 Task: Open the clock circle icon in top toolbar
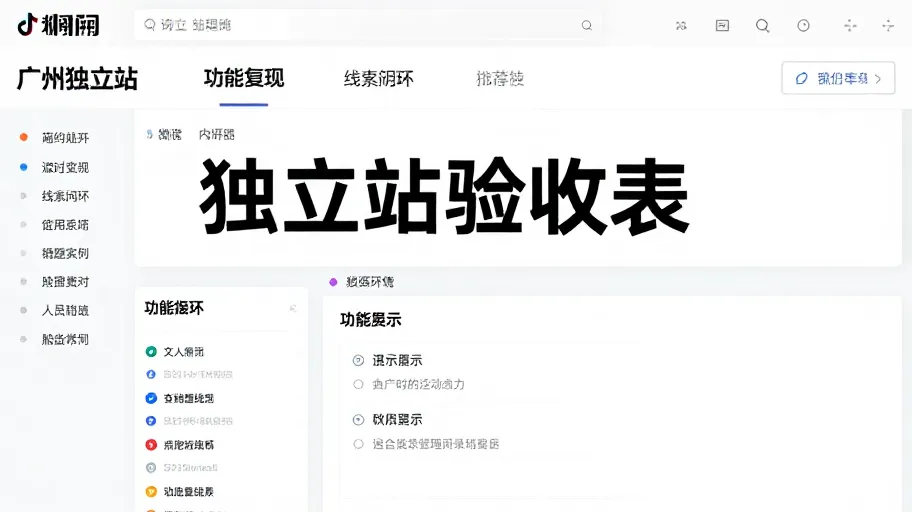click(803, 25)
